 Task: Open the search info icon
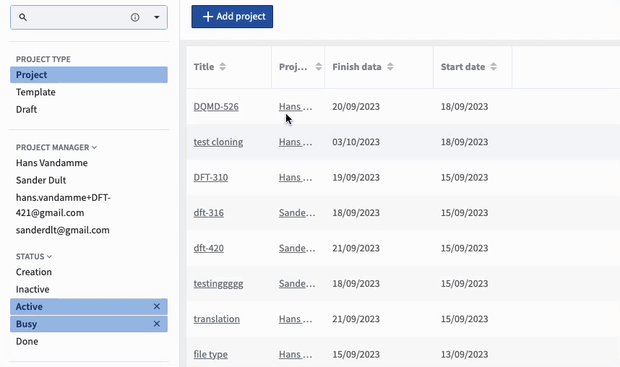pyautogui.click(x=135, y=17)
